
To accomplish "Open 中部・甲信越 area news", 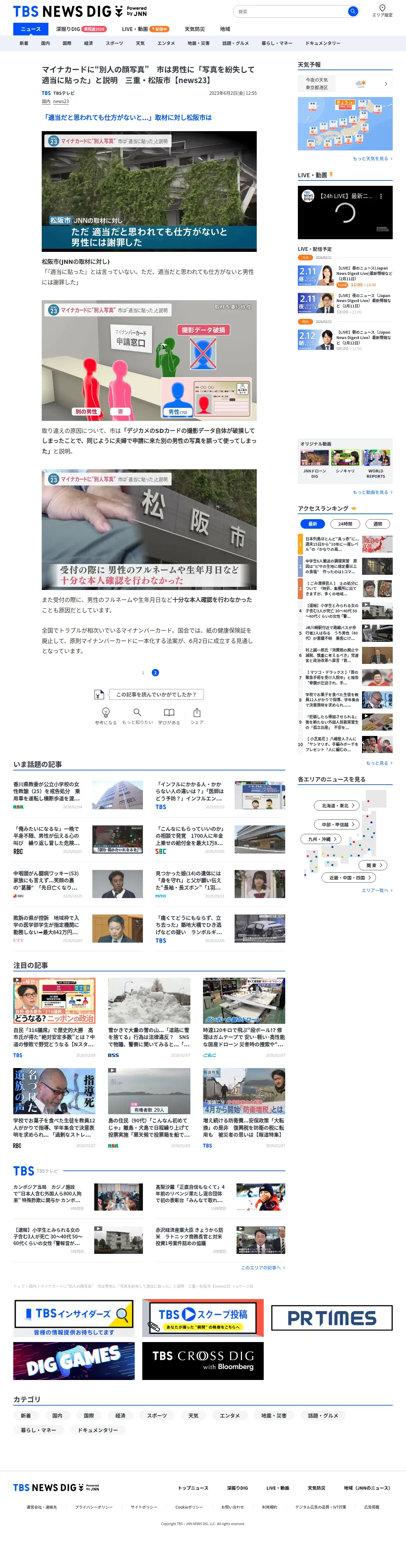I will [337, 824].
